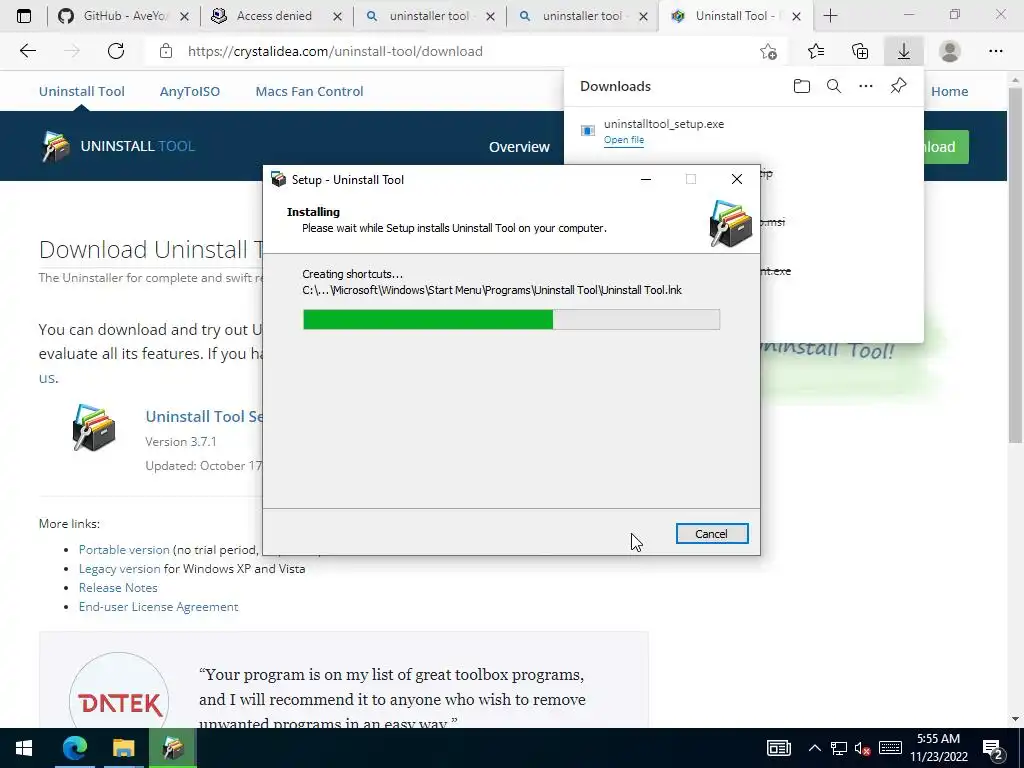Image resolution: width=1024 pixels, height=768 pixels.
Task: Open Overview section of Uninstall Tool page
Action: click(519, 147)
